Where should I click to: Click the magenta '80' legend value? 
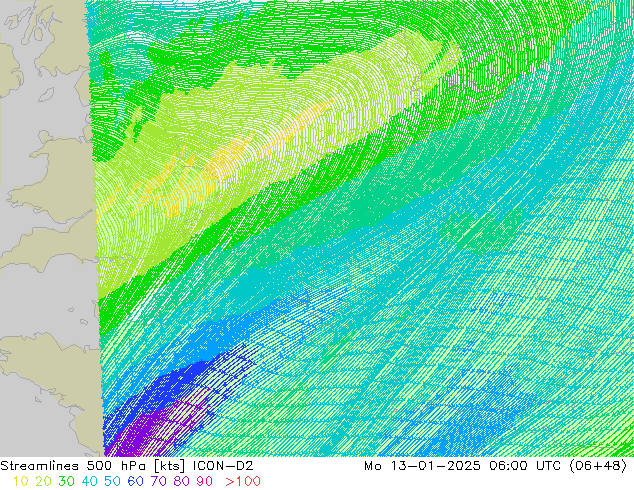tap(182, 481)
